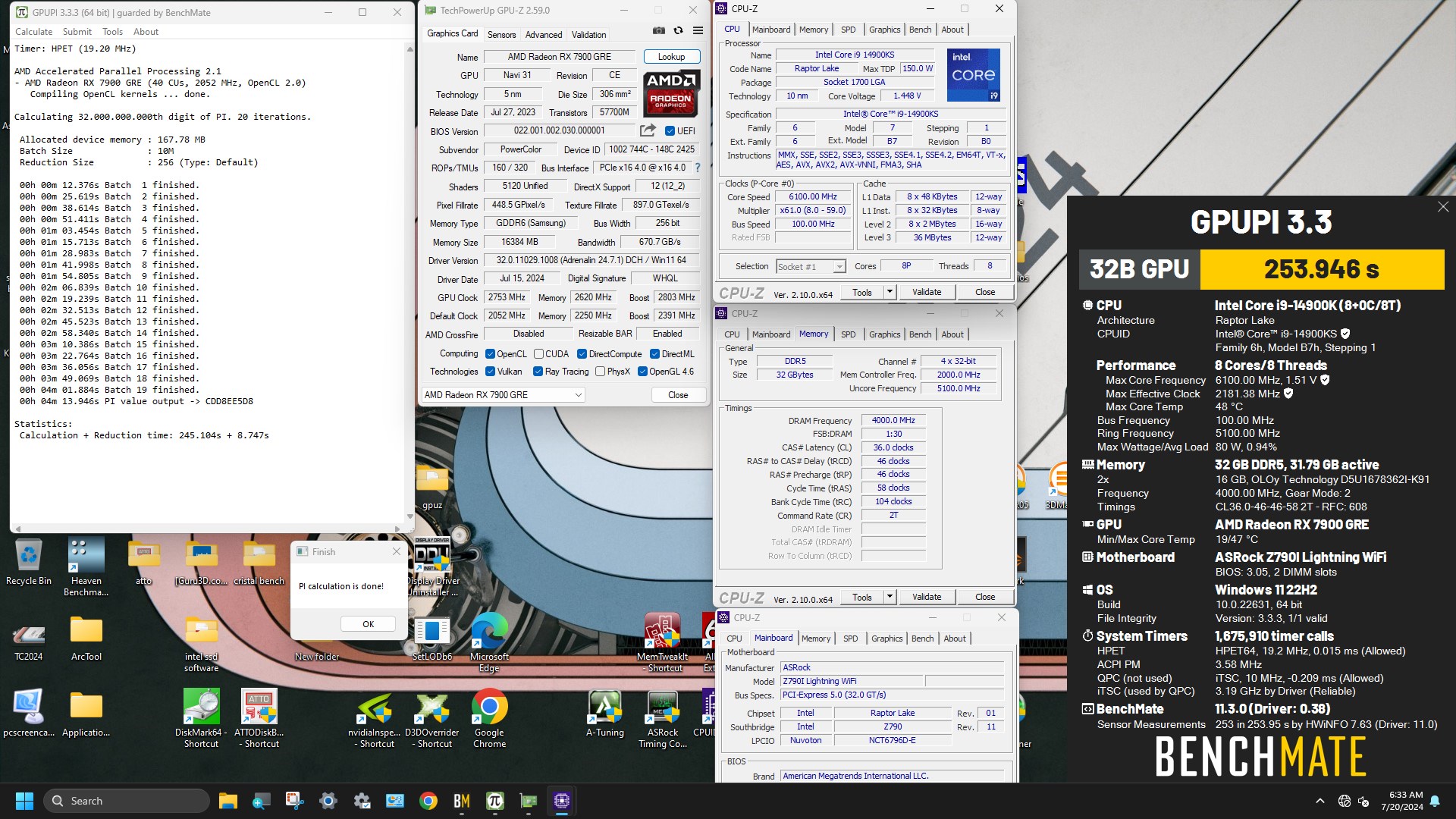Open the Tools menu in GPUPI
1456x819 pixels.
[112, 32]
